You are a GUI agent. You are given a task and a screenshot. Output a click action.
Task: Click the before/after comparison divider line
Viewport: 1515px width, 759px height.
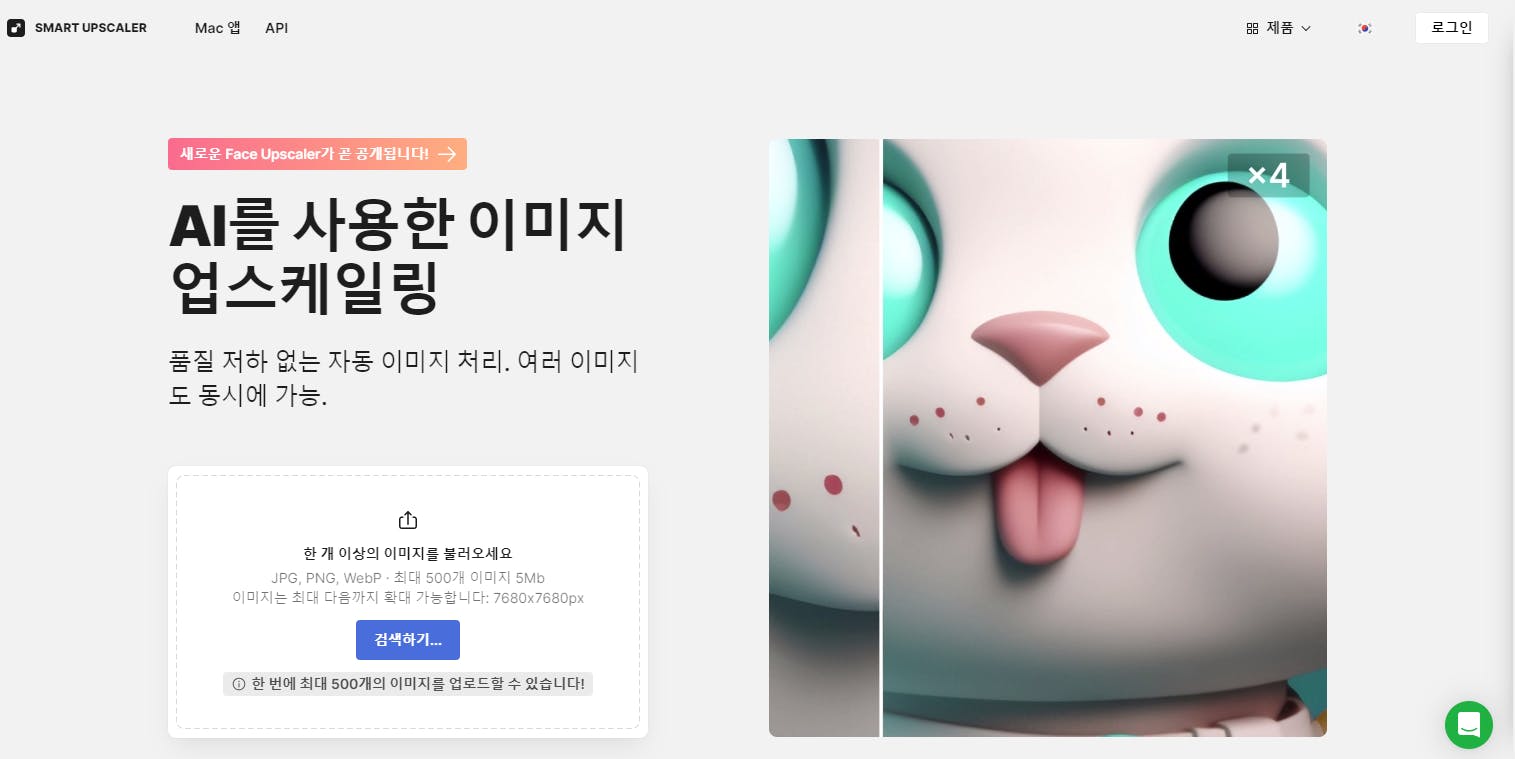880,438
